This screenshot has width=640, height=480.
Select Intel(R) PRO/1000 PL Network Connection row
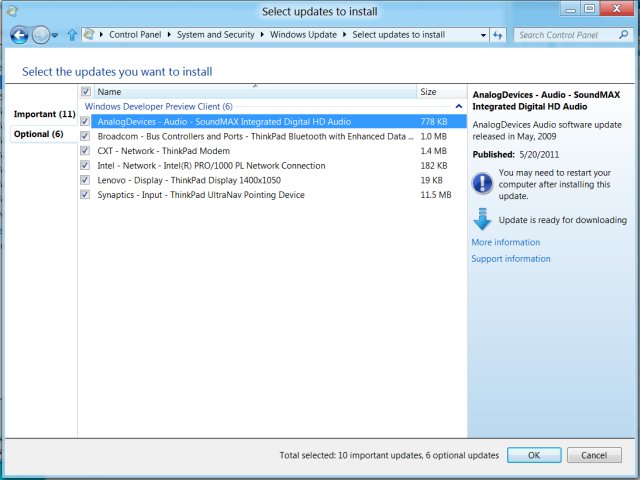[279, 166]
